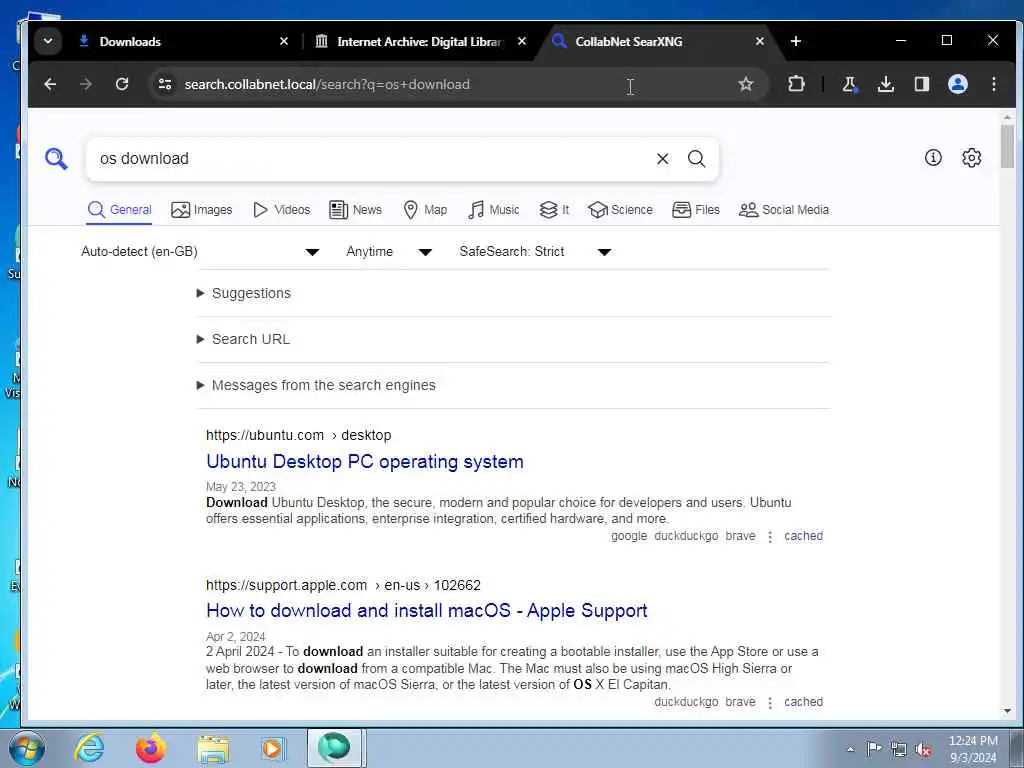1024x768 pixels.
Task: Toggle the browser side panel
Action: click(x=921, y=84)
